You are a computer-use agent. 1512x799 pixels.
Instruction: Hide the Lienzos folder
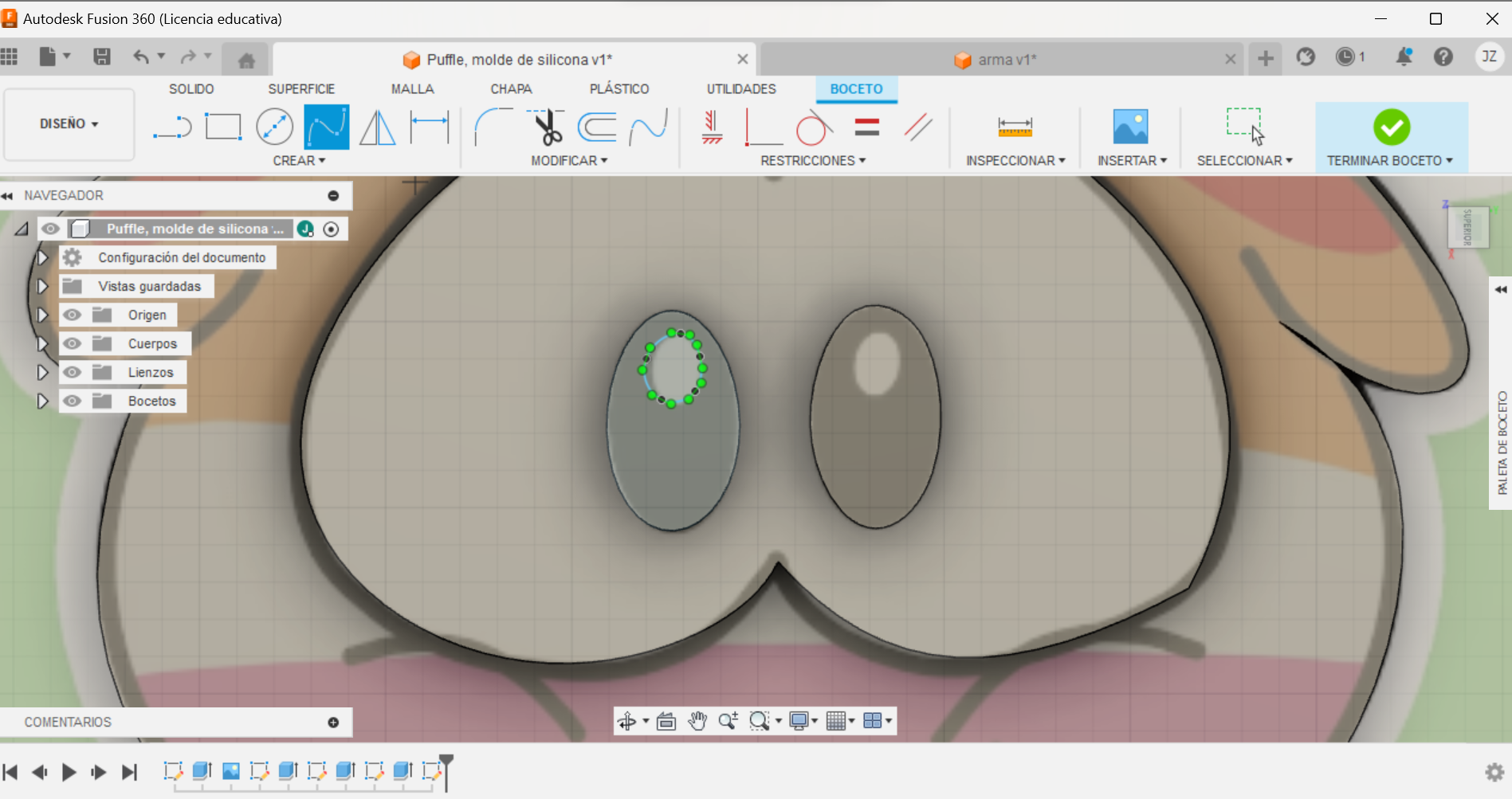72,372
